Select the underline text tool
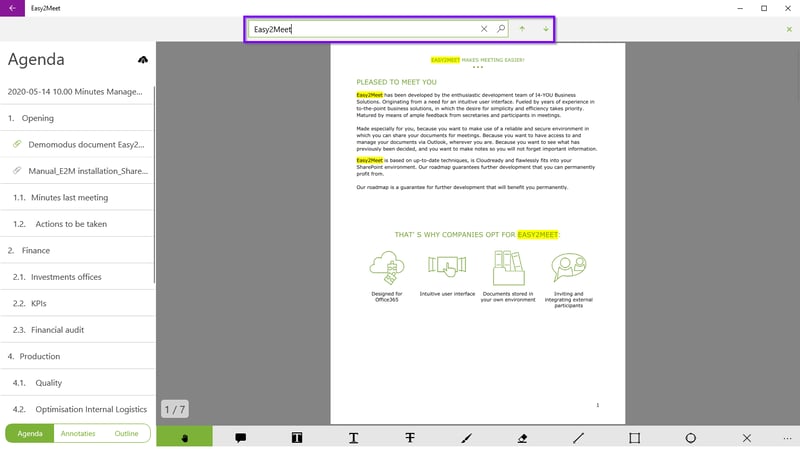The image size is (800, 449). (x=354, y=437)
